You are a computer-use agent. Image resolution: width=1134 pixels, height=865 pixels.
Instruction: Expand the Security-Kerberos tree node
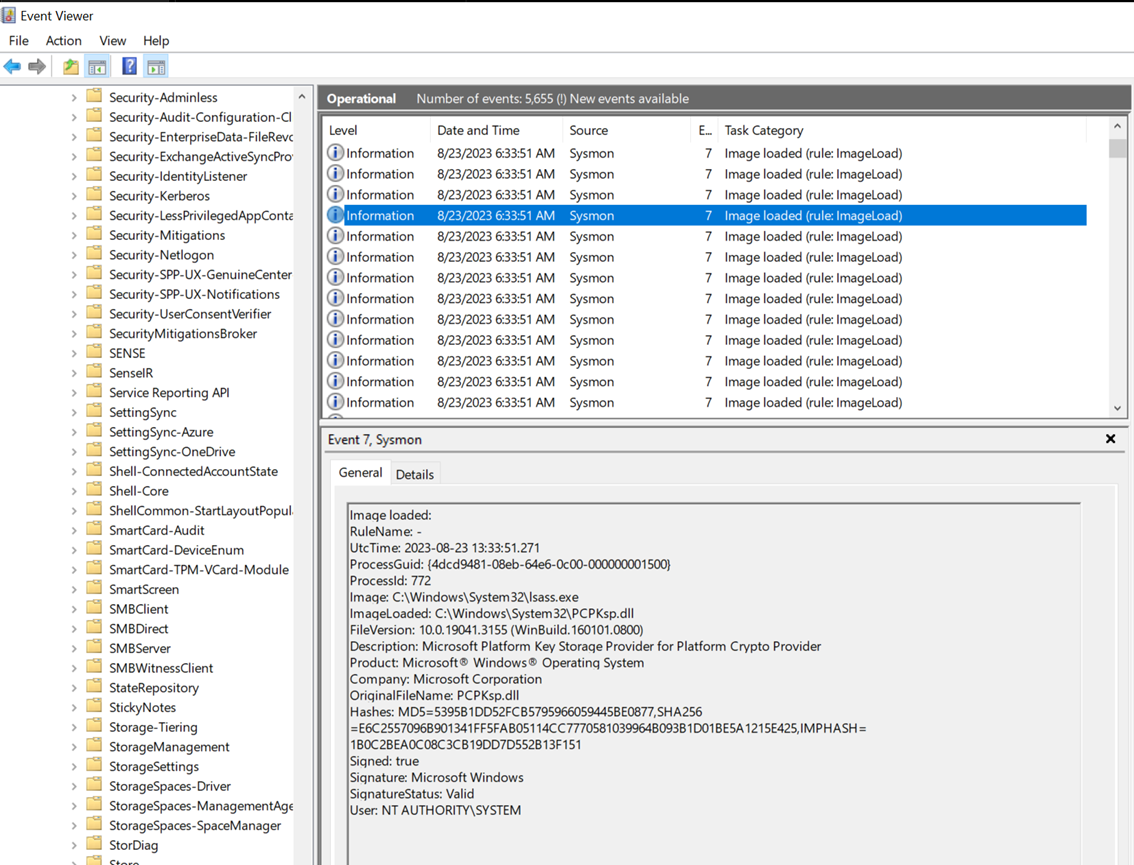[x=74, y=196]
